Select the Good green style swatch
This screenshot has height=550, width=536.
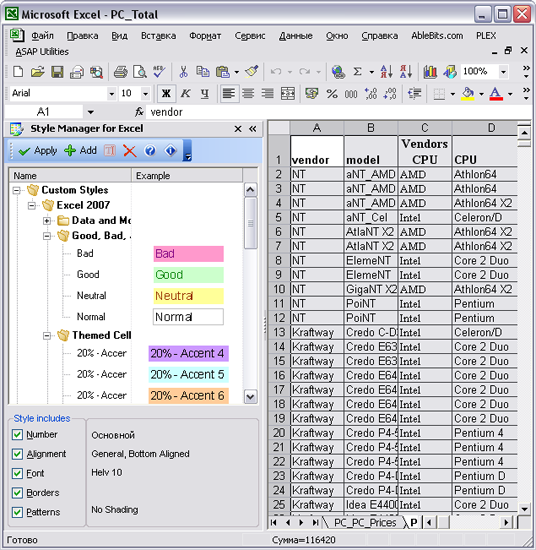pyautogui.click(x=188, y=275)
